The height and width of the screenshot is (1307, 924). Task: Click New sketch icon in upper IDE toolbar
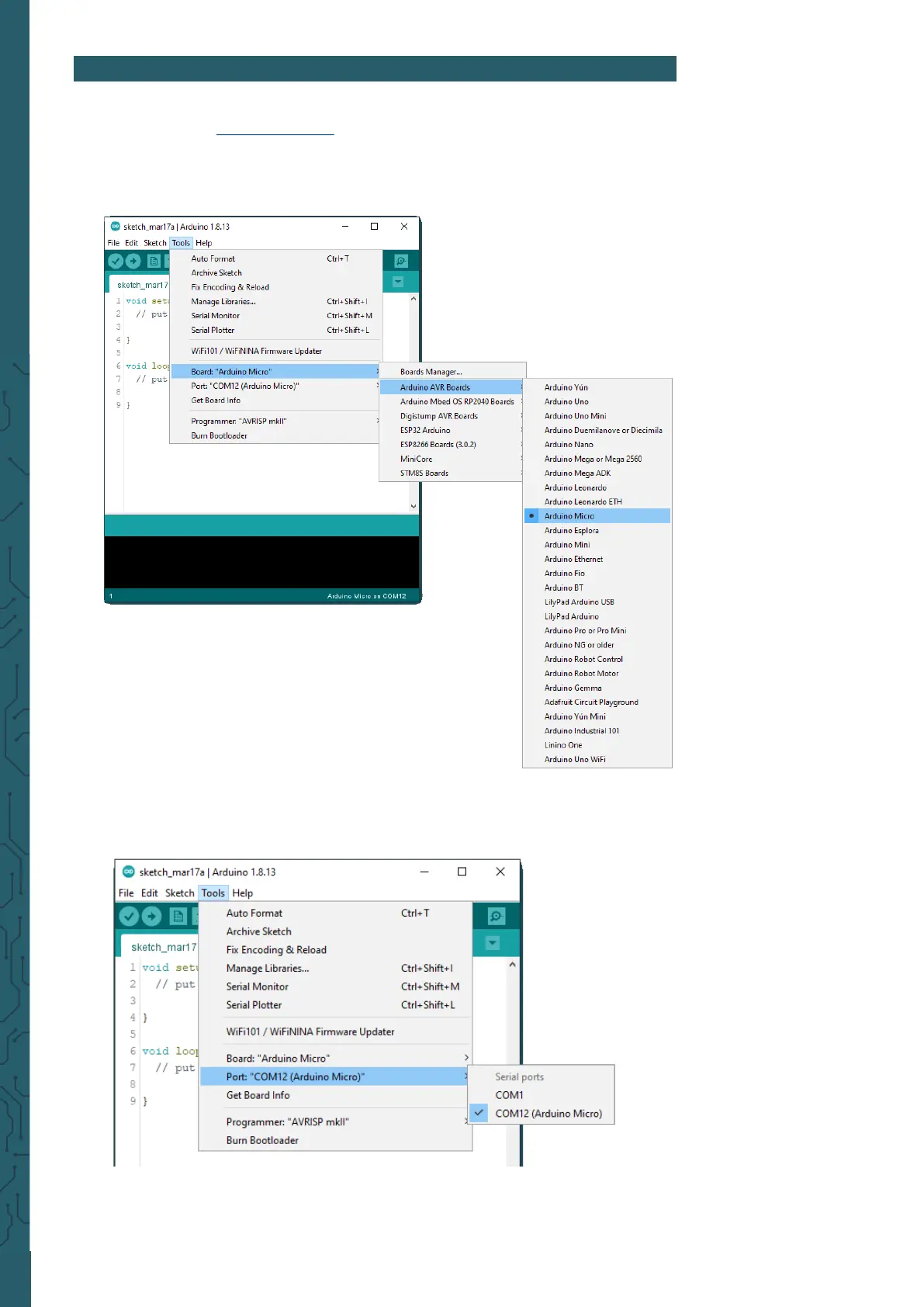click(x=154, y=262)
